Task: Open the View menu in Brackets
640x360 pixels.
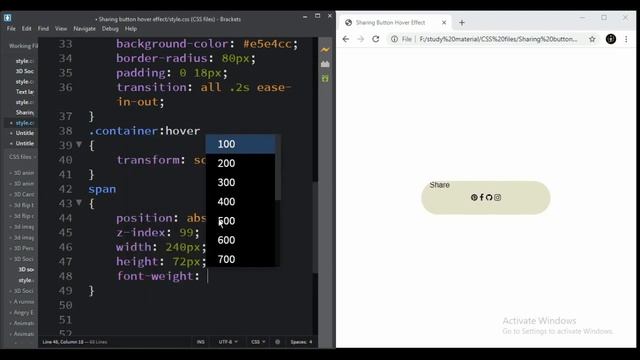Action: tap(61, 29)
